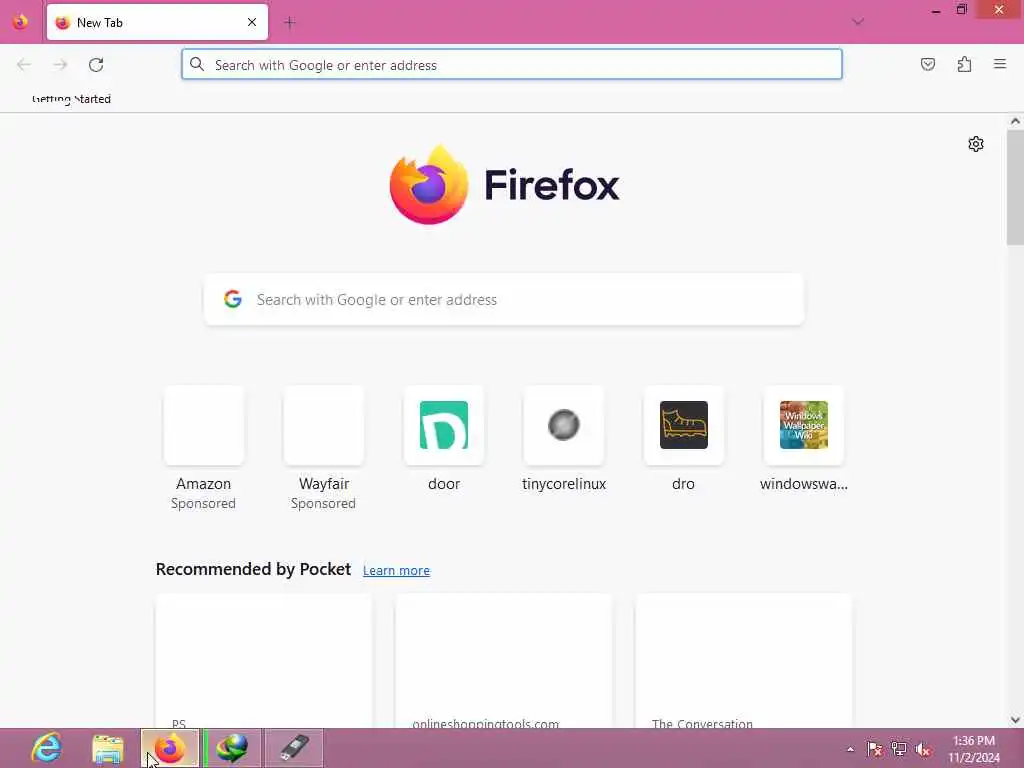This screenshot has height=768, width=1024.
Task: Open the taskbar clock and date
Action: (974, 749)
